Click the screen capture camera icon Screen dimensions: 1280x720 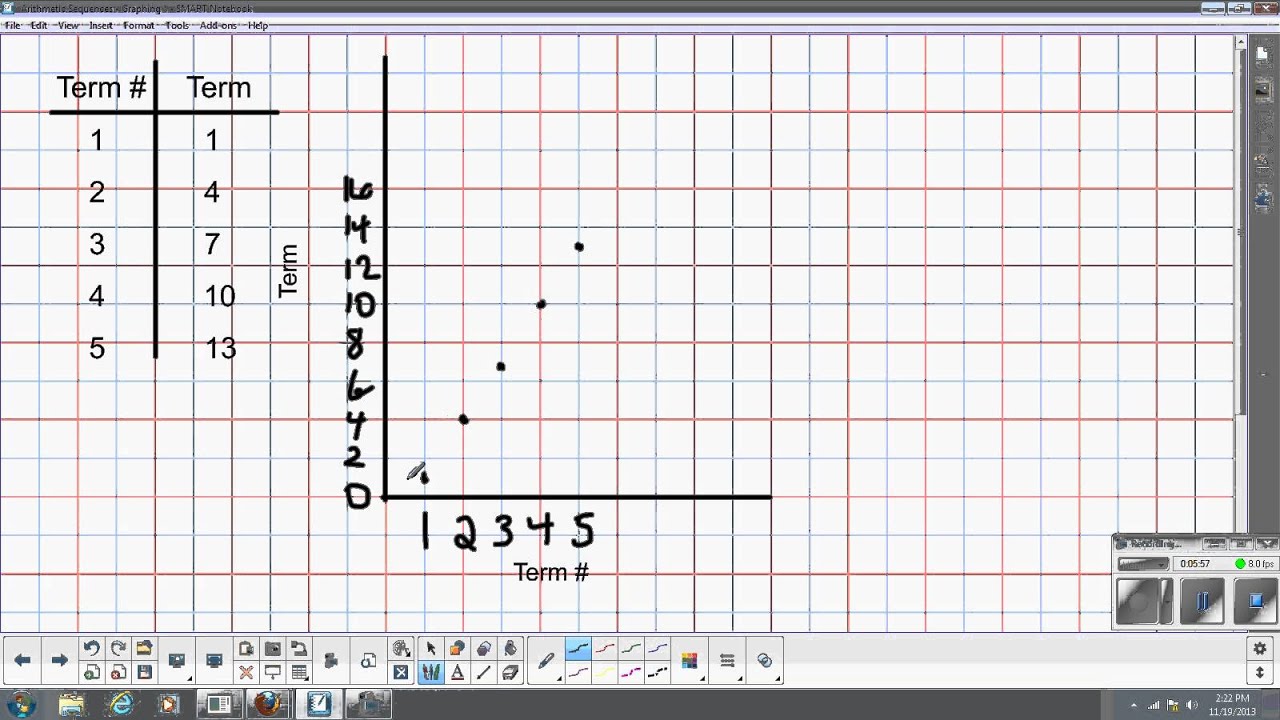click(272, 648)
